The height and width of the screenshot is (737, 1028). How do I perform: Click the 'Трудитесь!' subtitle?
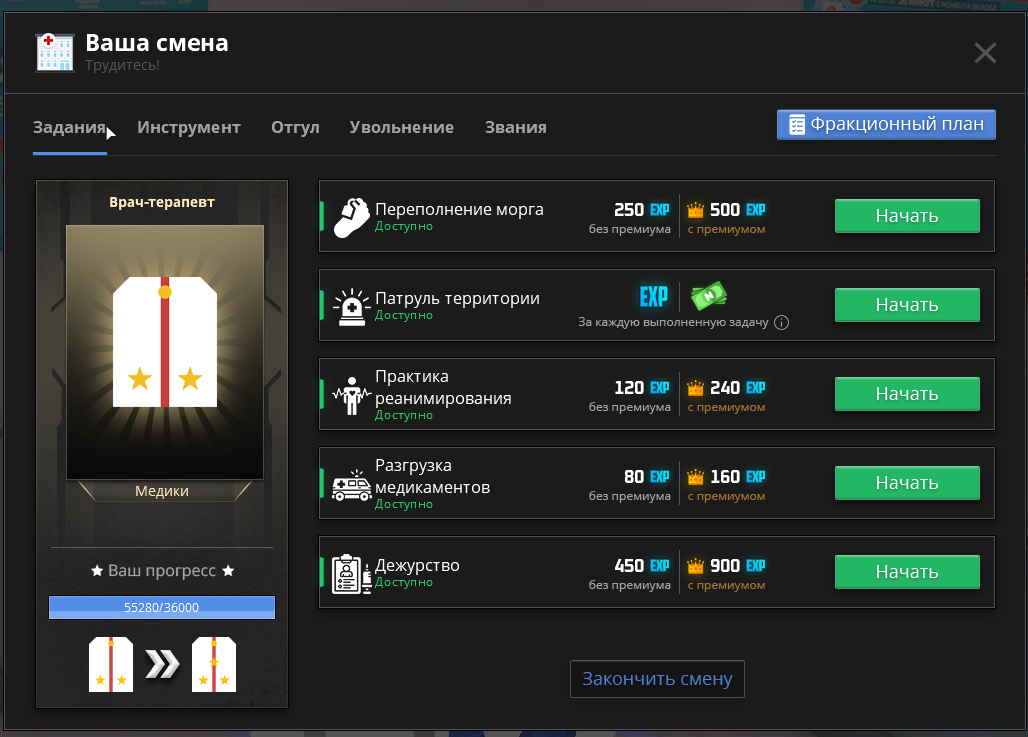(x=122, y=65)
